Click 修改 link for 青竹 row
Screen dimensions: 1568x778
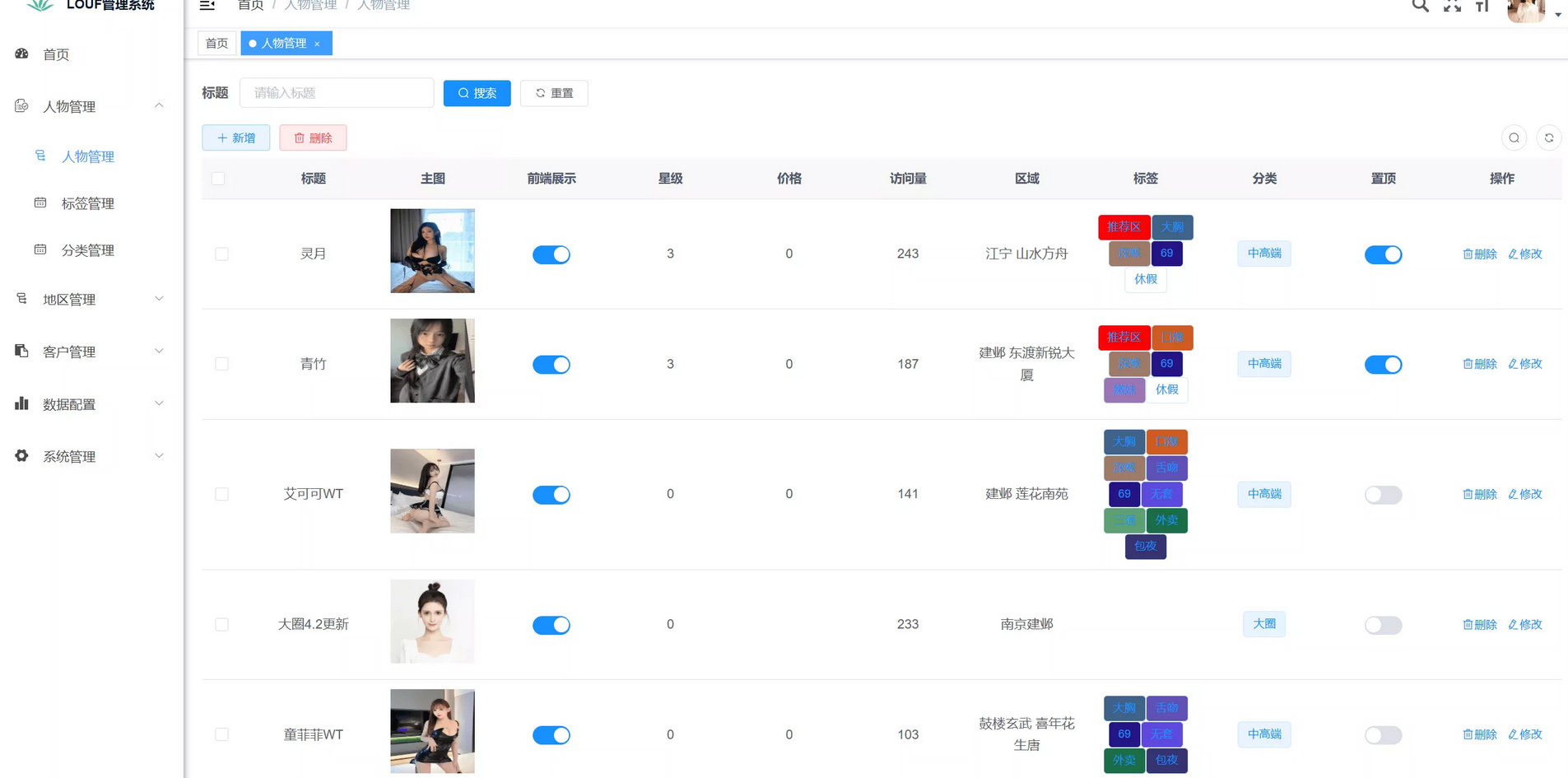[1525, 364]
